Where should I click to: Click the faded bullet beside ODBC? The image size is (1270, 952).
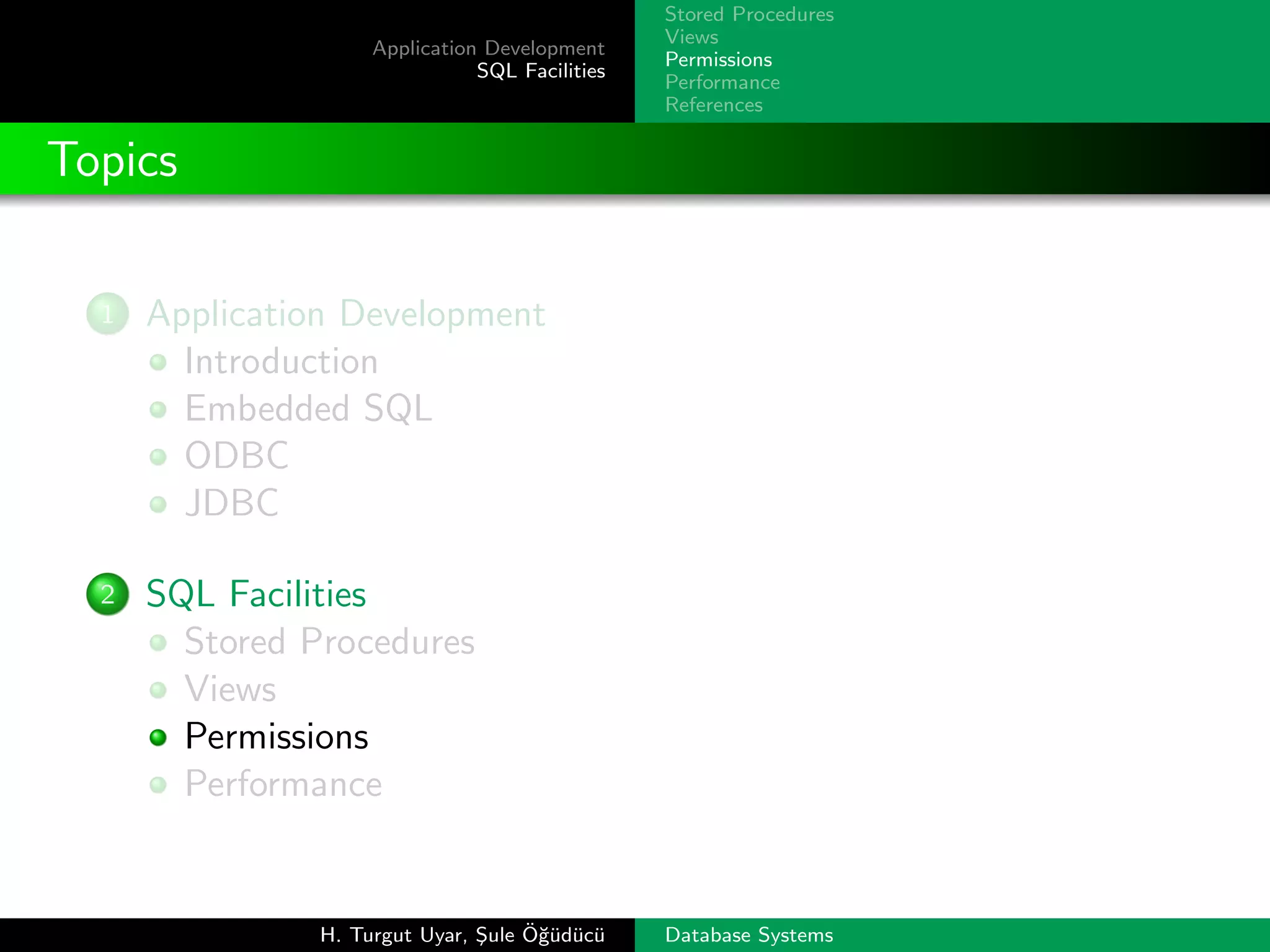tap(158, 457)
